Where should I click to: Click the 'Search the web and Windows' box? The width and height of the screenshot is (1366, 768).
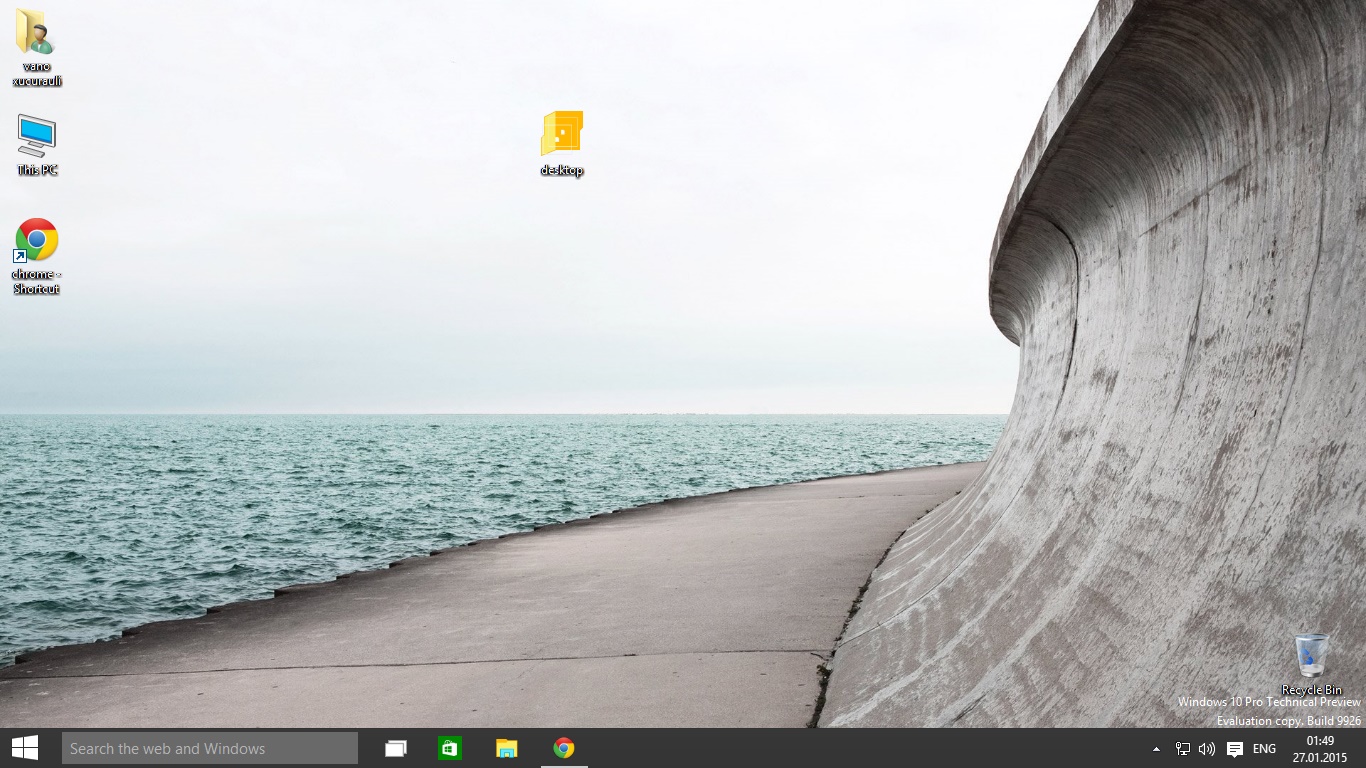(210, 748)
